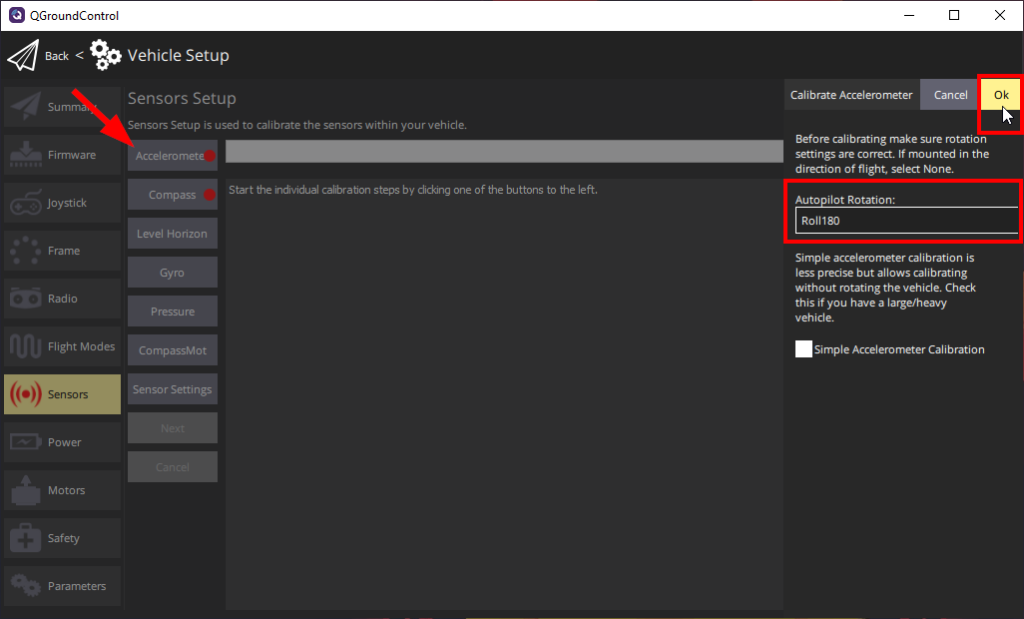Go Back from Vehicle Setup
This screenshot has width=1024, height=619.
point(57,56)
